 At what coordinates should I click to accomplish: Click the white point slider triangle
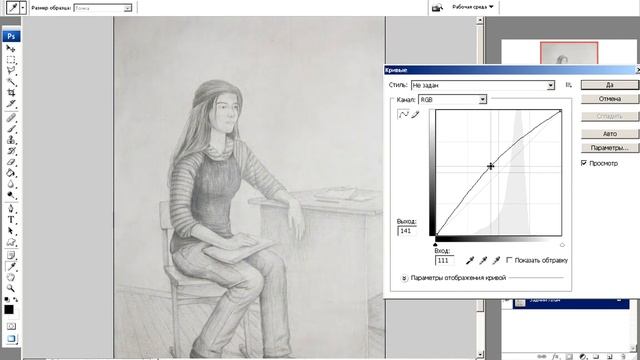[562, 245]
